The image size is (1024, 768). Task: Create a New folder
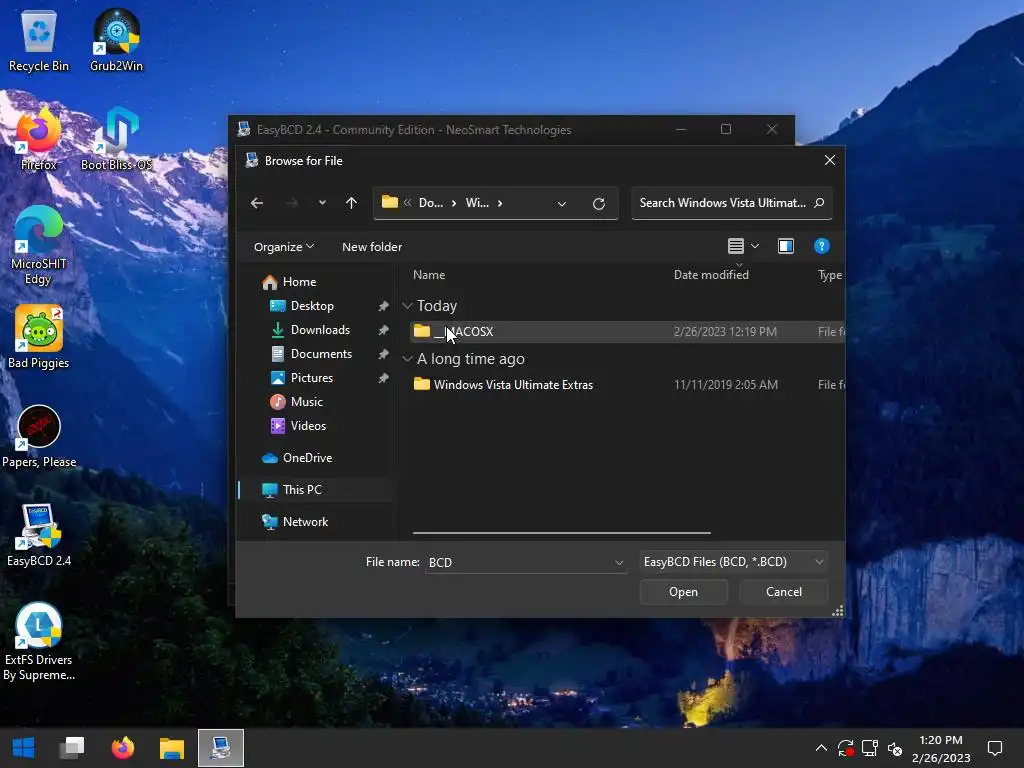click(x=372, y=247)
